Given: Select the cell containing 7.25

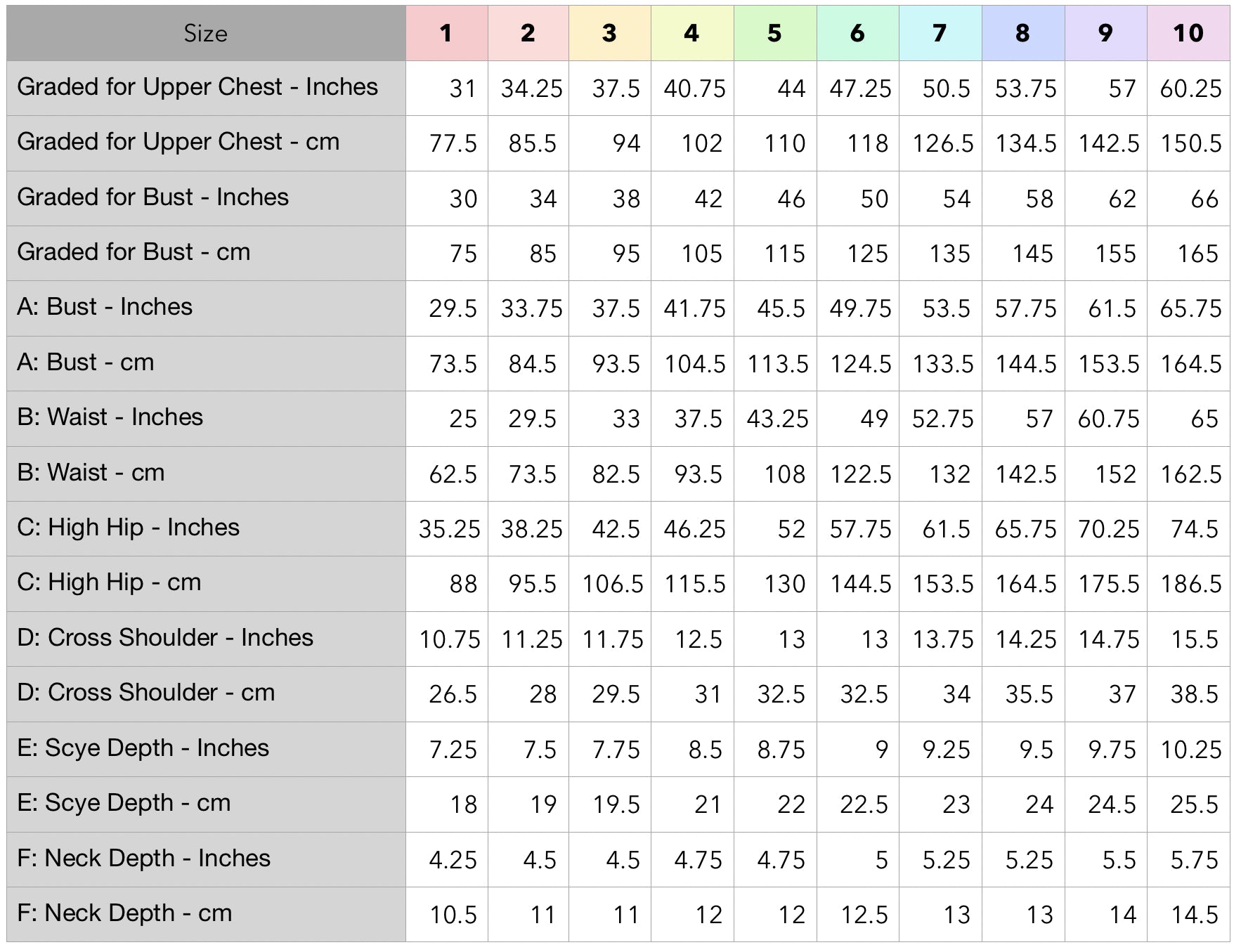Looking at the screenshot, I should coord(453,750).
